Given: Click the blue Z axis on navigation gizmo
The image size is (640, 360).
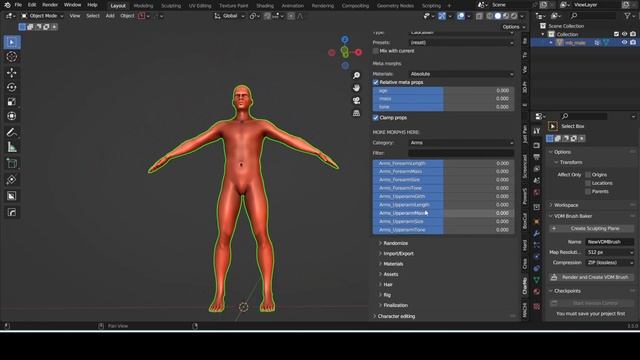Looking at the screenshot, I should click(345, 40).
